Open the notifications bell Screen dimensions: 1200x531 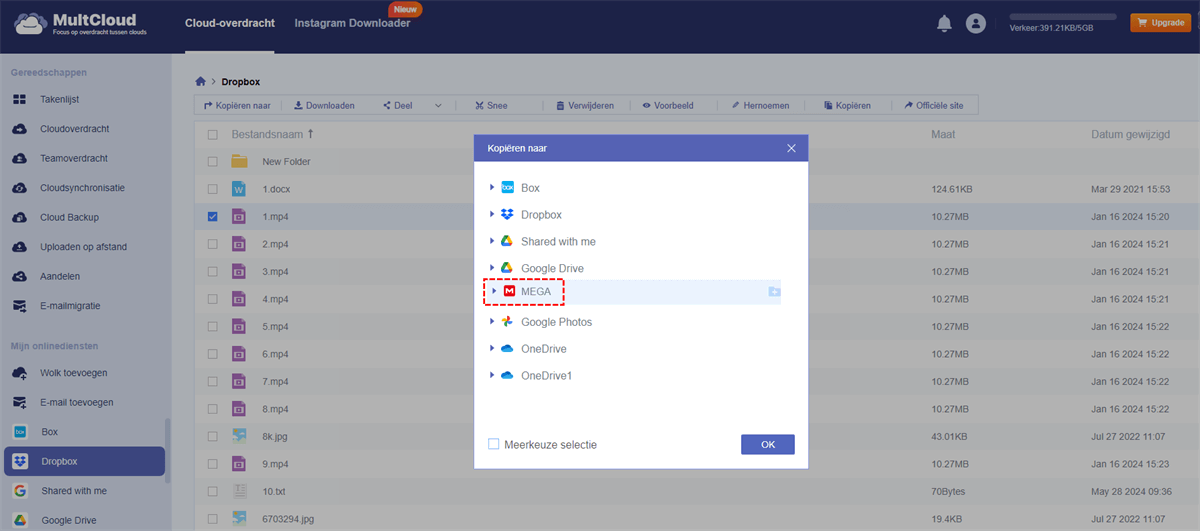pos(944,24)
